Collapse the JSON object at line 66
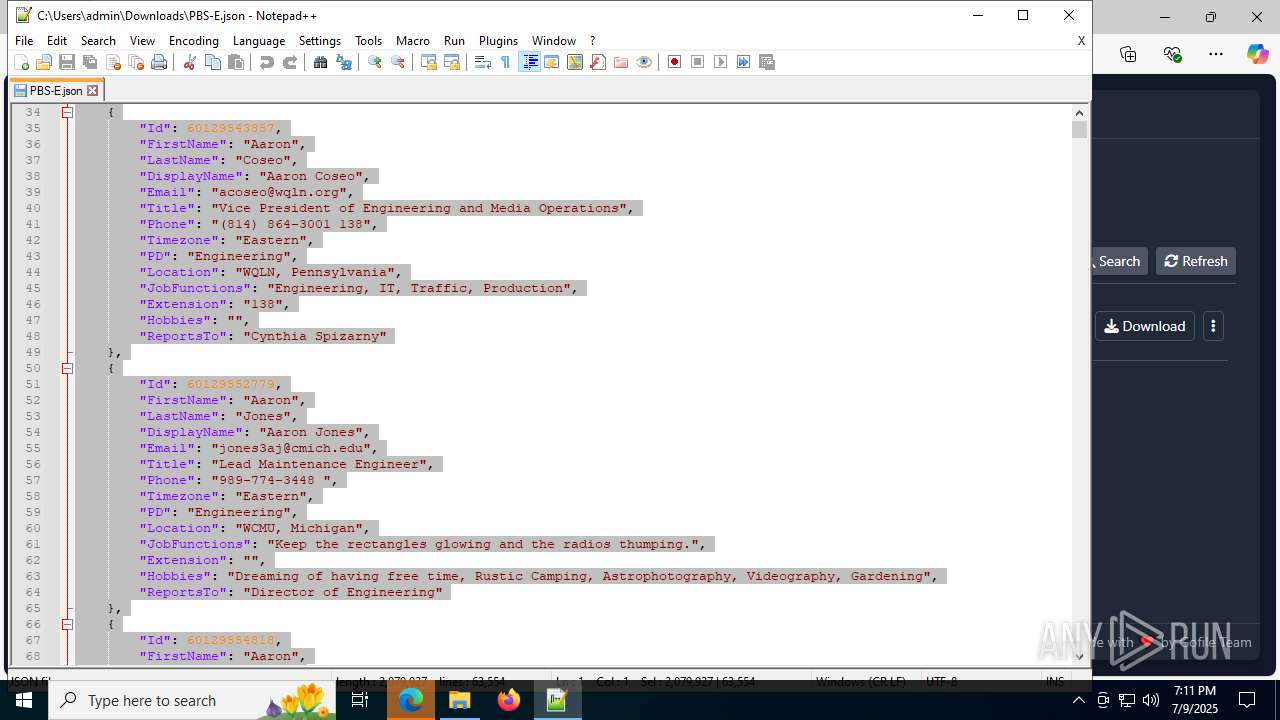The width and height of the screenshot is (1280, 720). [x=68, y=624]
